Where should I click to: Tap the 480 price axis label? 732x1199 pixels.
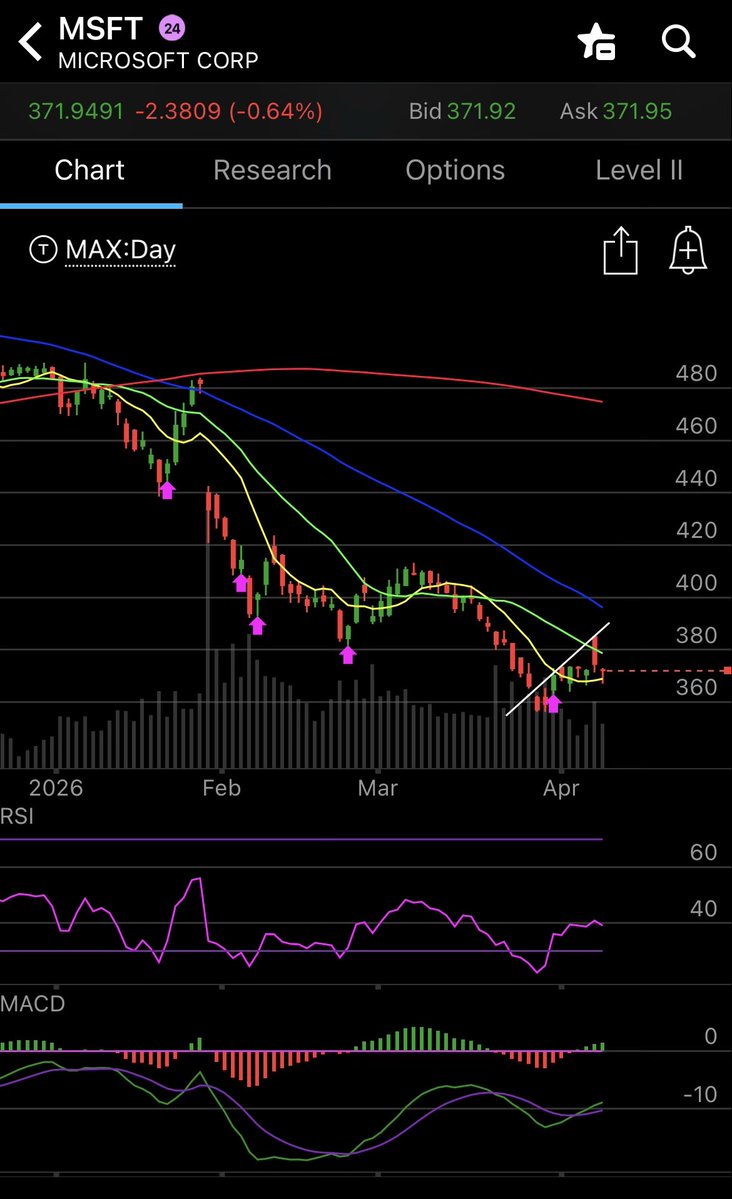point(696,373)
